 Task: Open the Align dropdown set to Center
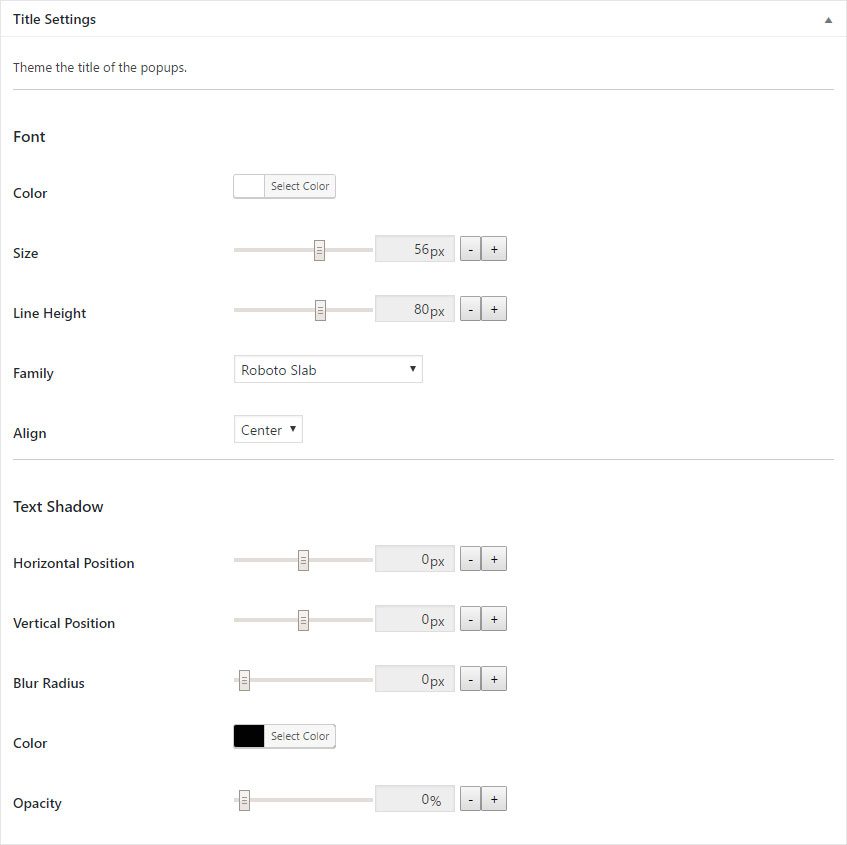(x=267, y=429)
